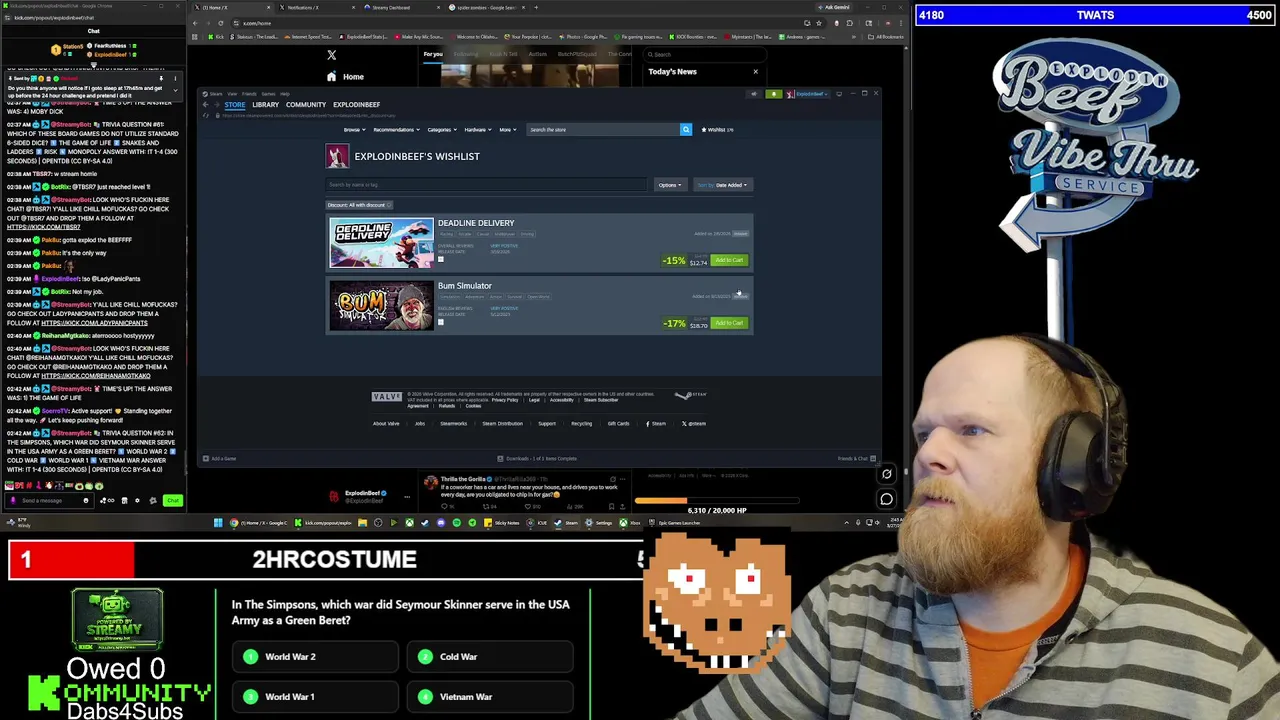Click Add a Game in Steam

click(x=219, y=458)
